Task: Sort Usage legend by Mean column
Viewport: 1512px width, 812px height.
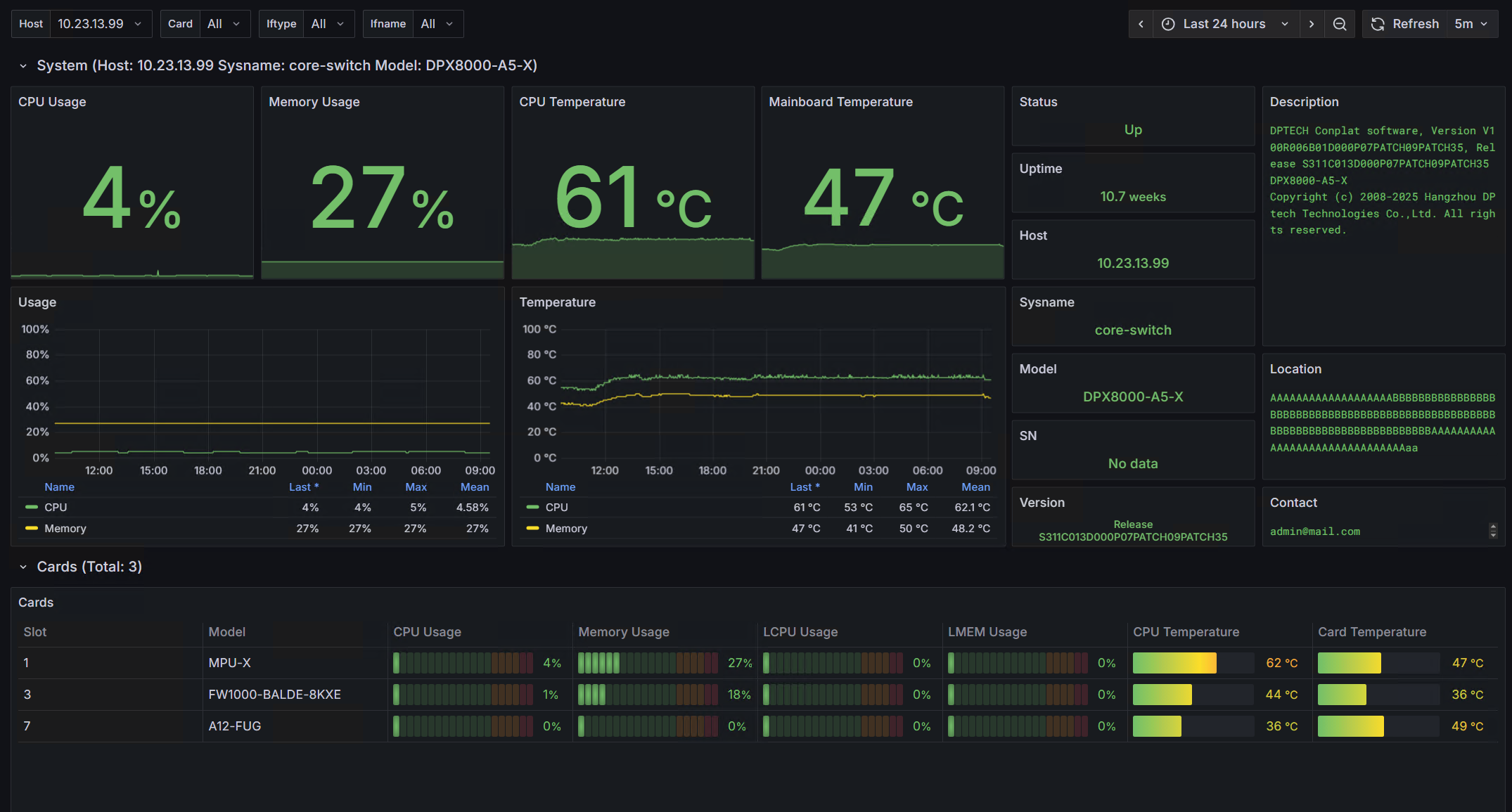Action: pos(475,487)
